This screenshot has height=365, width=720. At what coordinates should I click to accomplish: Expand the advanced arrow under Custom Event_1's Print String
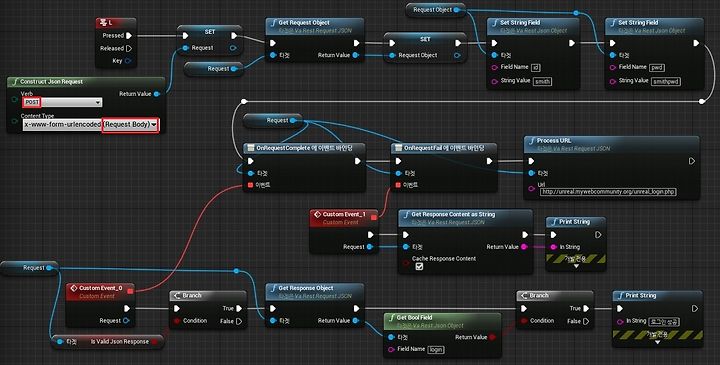[577, 266]
